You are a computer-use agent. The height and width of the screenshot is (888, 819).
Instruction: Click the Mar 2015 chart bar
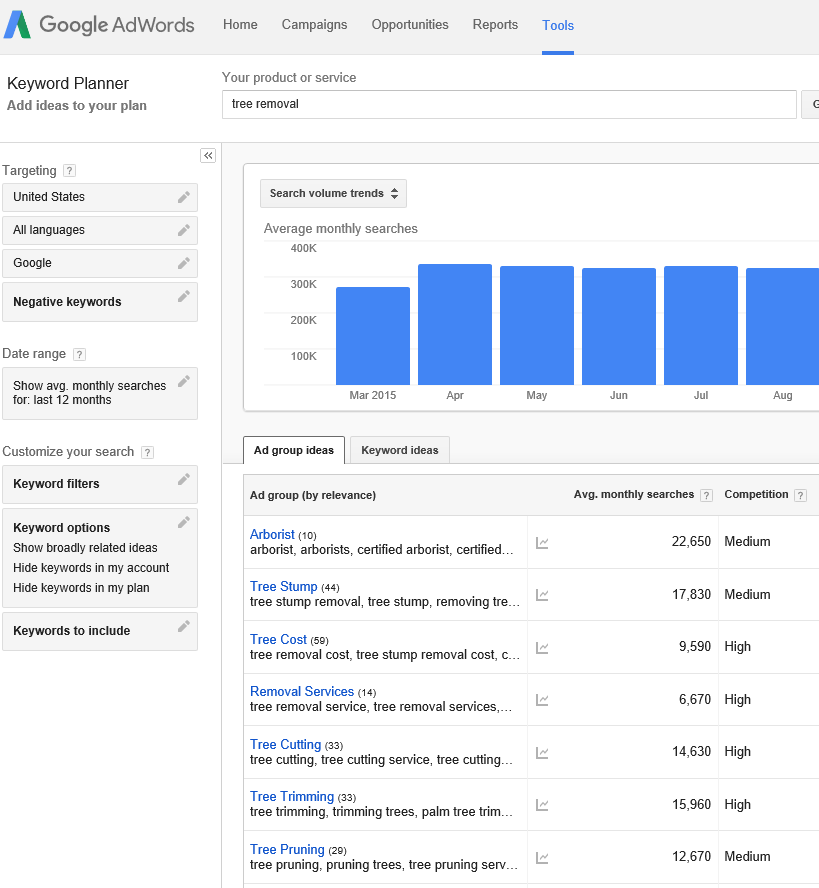(x=373, y=336)
